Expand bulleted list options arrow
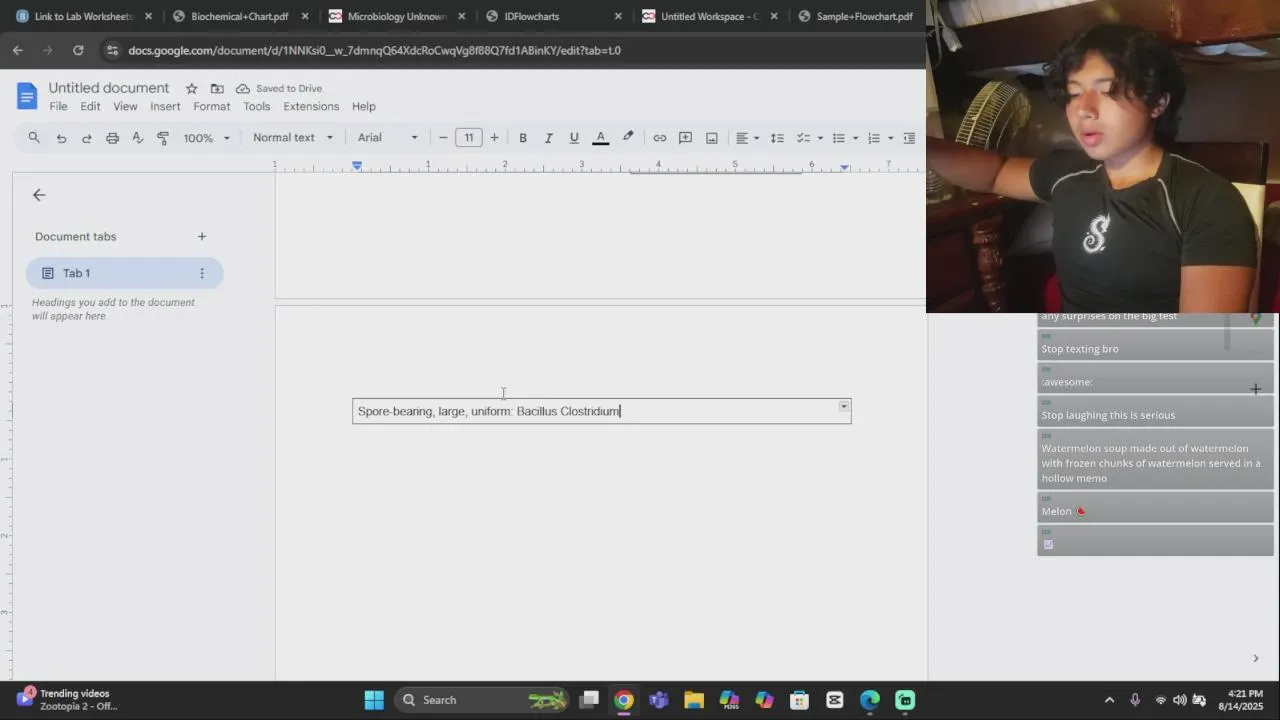 click(856, 138)
